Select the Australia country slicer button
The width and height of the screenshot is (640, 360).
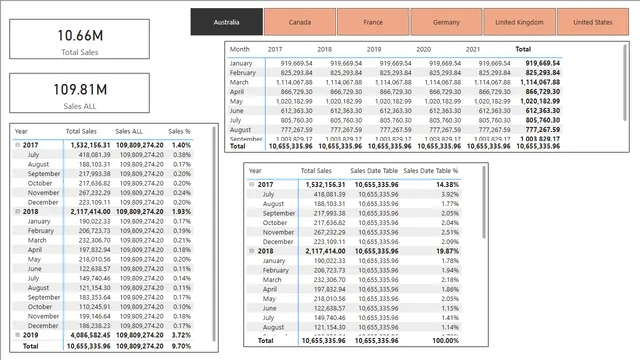coord(227,22)
